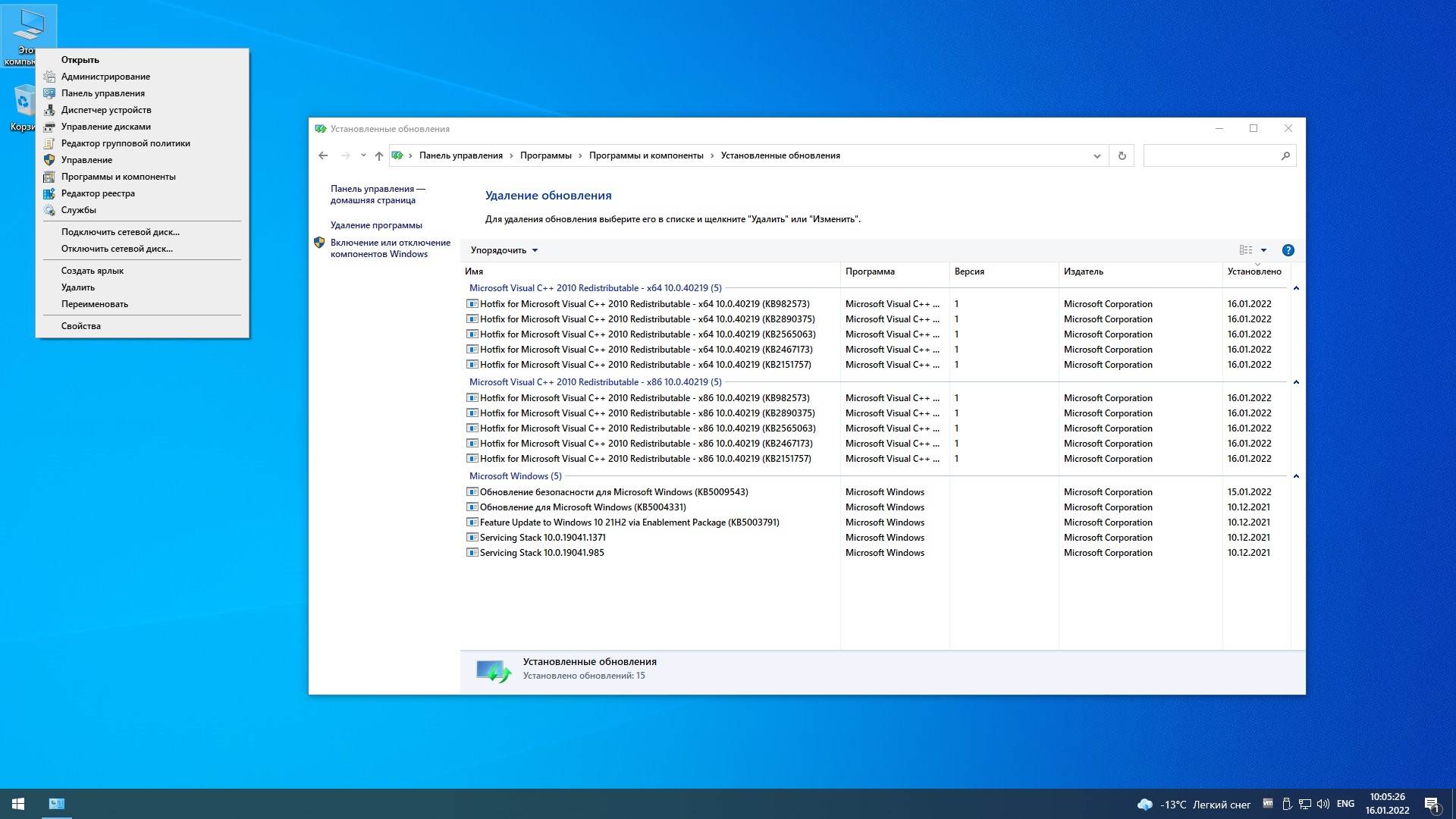Open the Упорядочить dropdown
This screenshot has width=1456, height=819.
click(504, 250)
